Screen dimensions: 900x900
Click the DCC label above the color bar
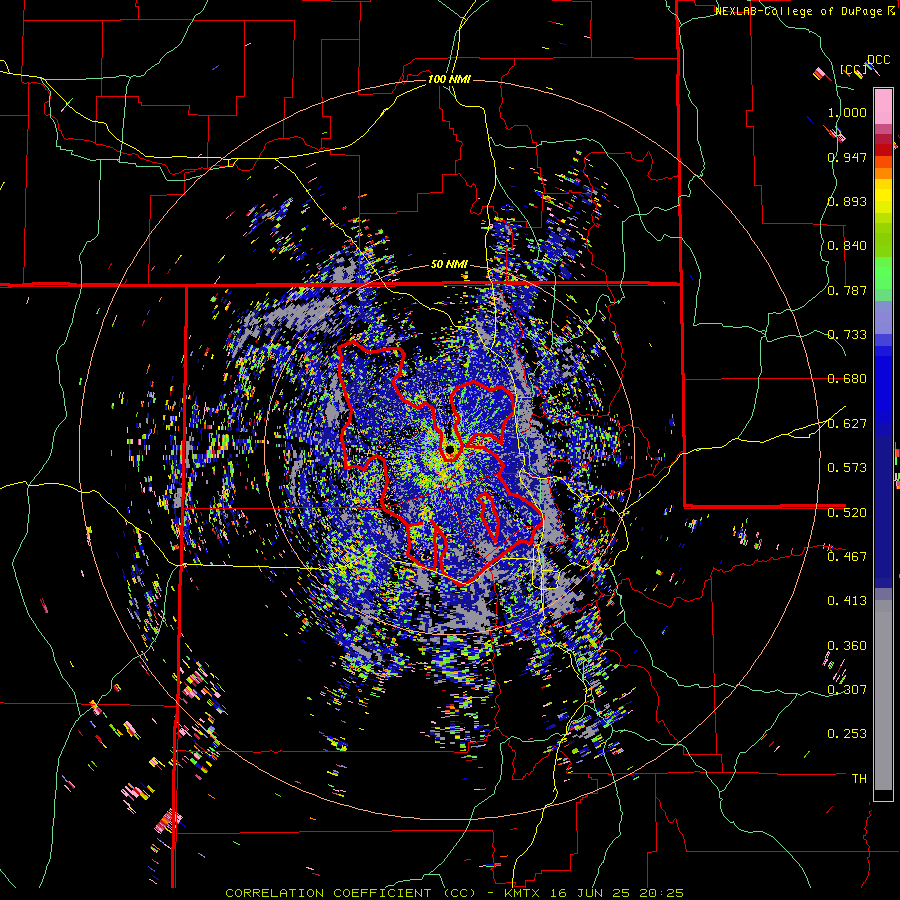tap(878, 60)
